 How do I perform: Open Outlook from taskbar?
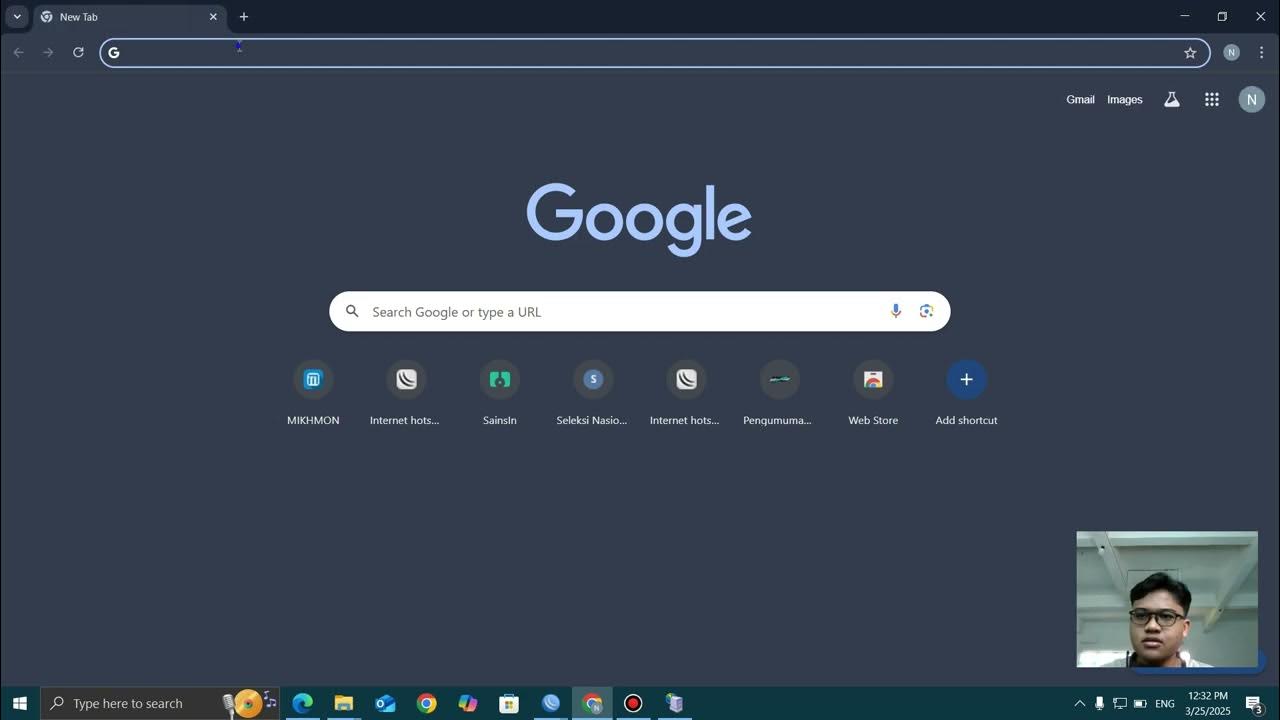(x=385, y=703)
